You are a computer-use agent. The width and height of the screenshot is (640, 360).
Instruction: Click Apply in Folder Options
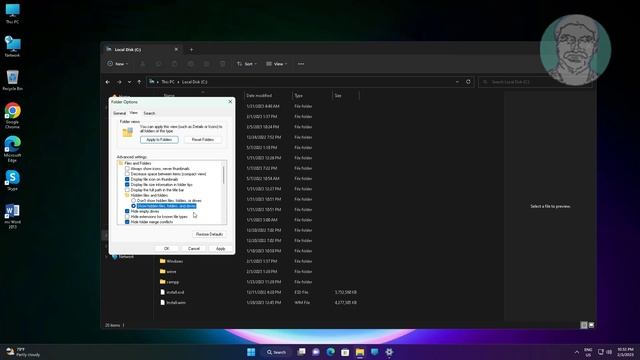click(220, 249)
